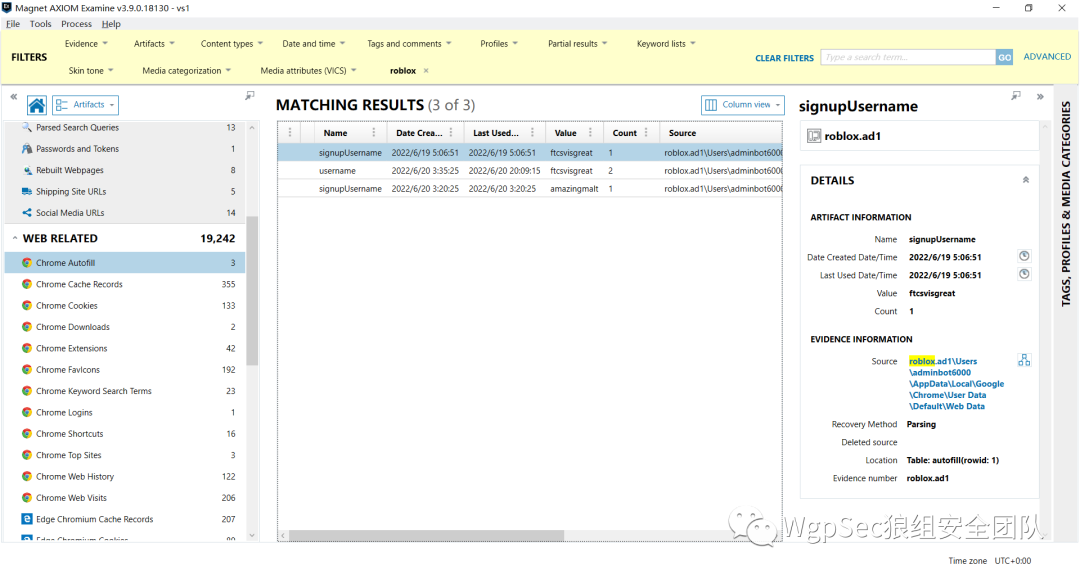
Task: Open the Skin tone filter dropdown
Action: (91, 70)
